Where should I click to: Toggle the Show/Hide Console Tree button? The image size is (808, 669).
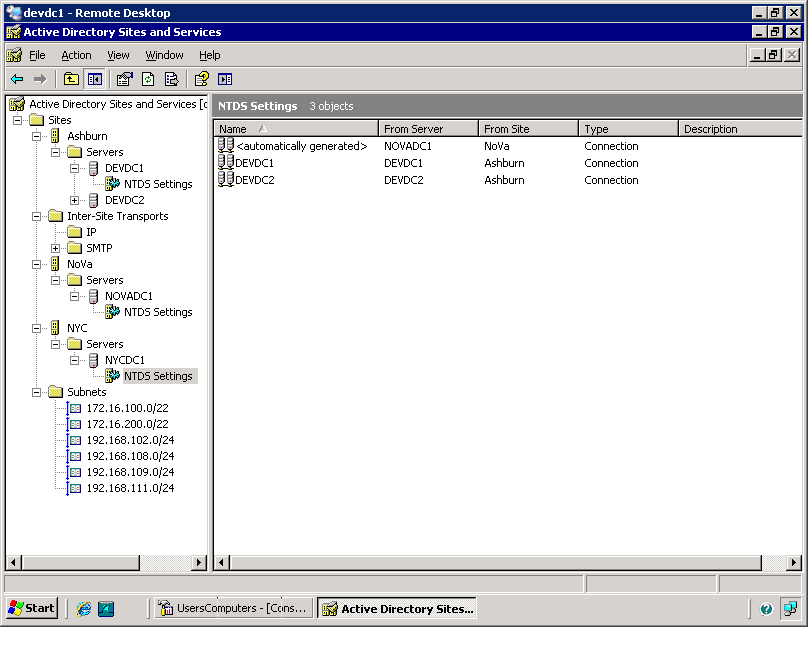click(x=95, y=79)
